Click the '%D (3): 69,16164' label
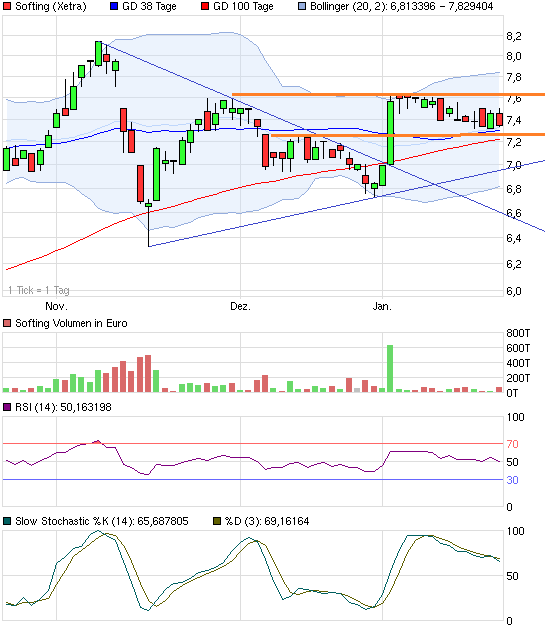 pos(267,521)
